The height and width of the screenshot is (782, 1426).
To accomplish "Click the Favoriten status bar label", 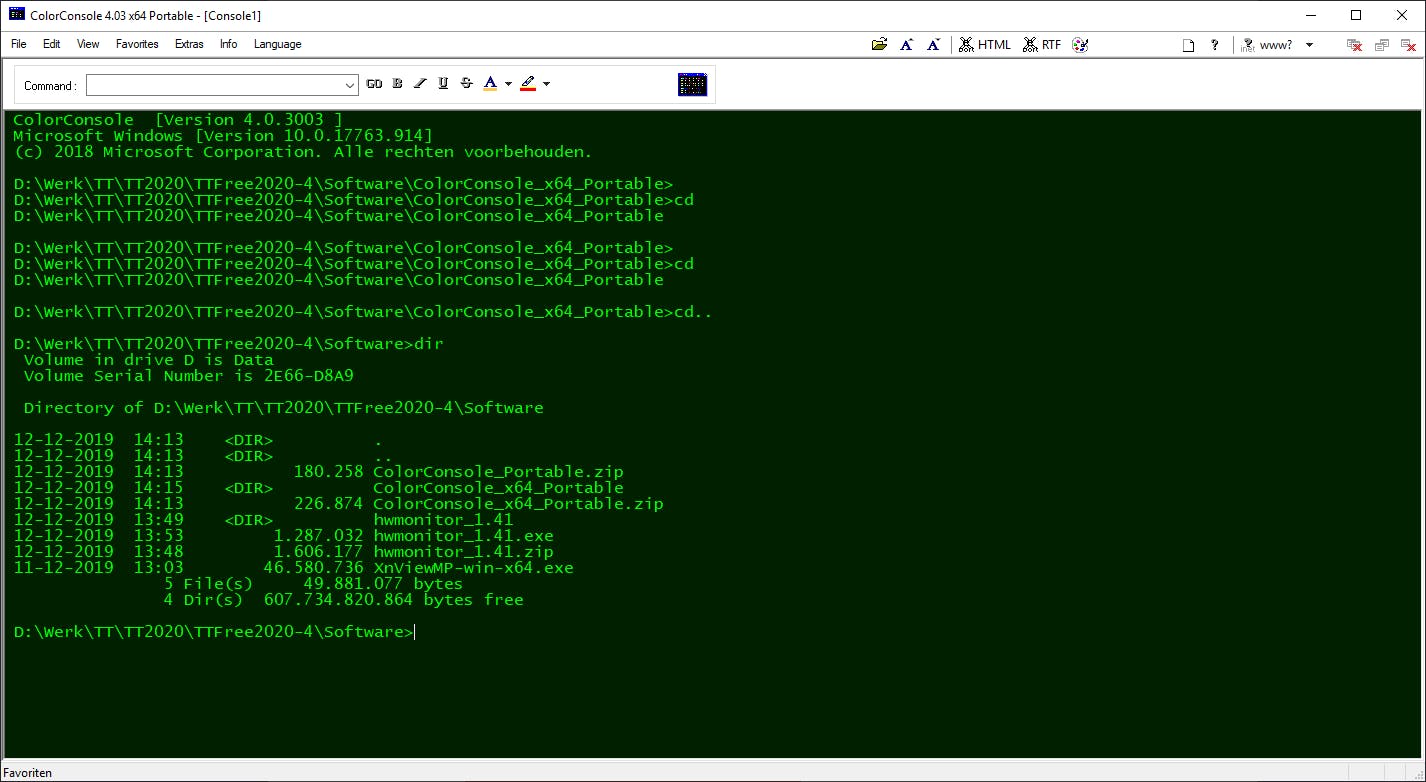I will point(28,772).
